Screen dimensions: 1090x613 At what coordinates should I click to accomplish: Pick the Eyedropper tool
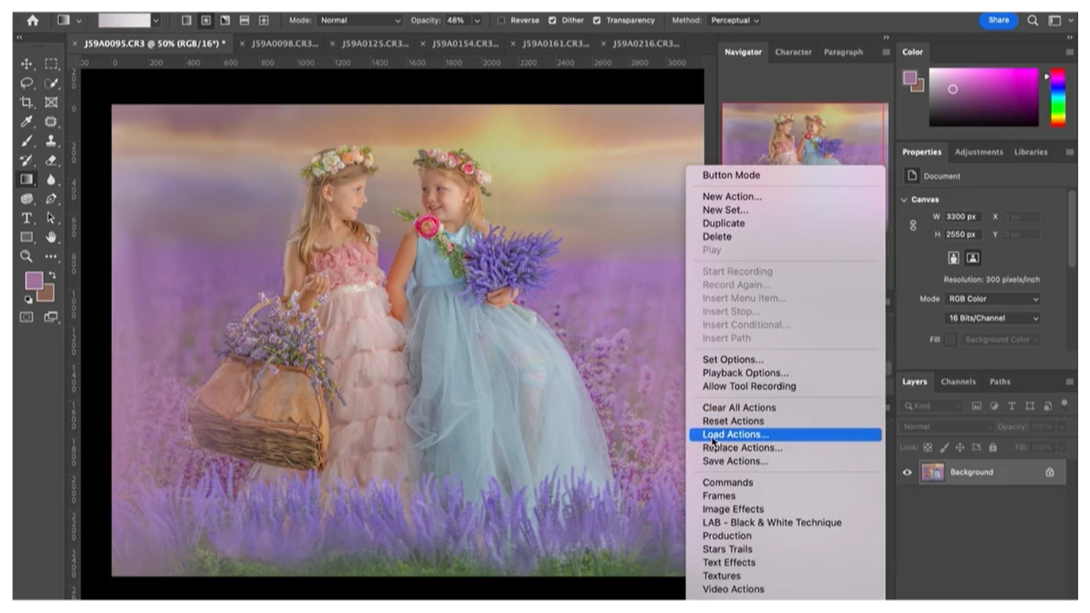27,122
